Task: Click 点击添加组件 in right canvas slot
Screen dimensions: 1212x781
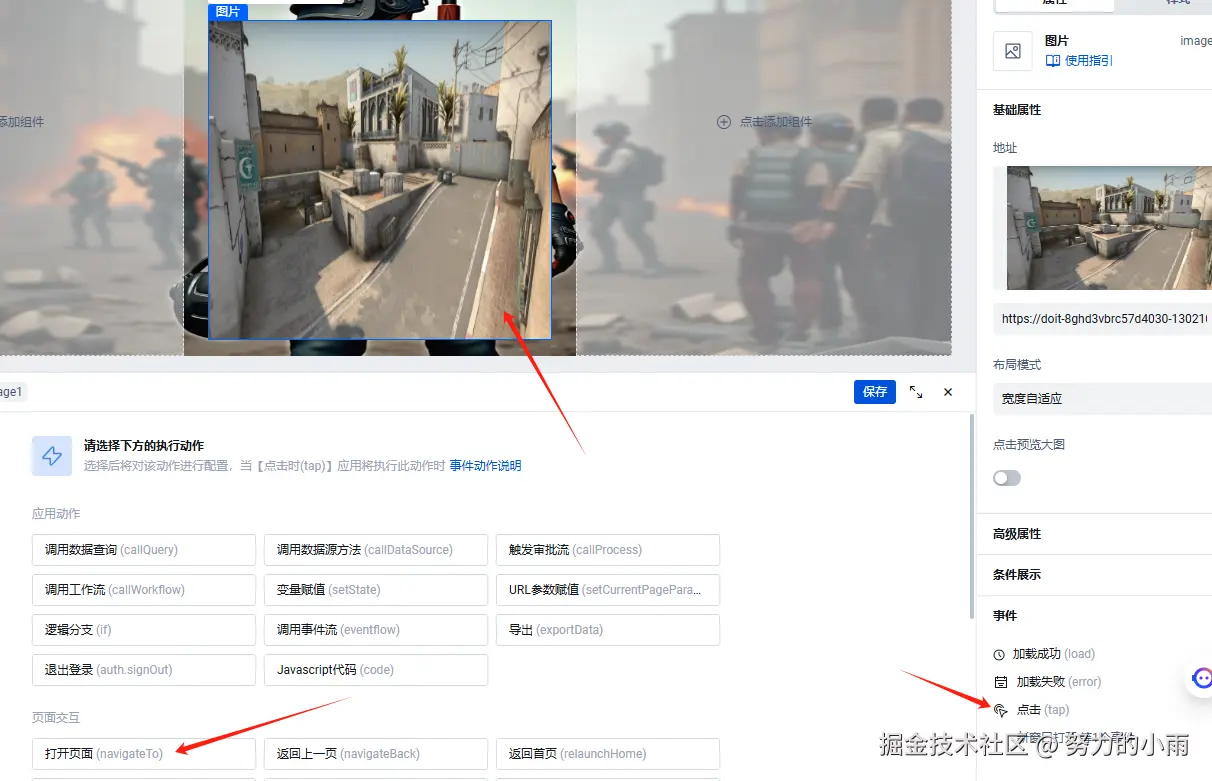Action: (x=776, y=122)
